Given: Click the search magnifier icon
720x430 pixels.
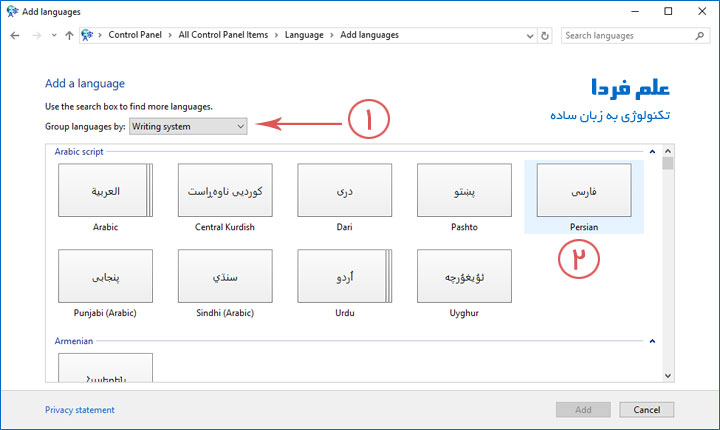Looking at the screenshot, I should (x=699, y=35).
